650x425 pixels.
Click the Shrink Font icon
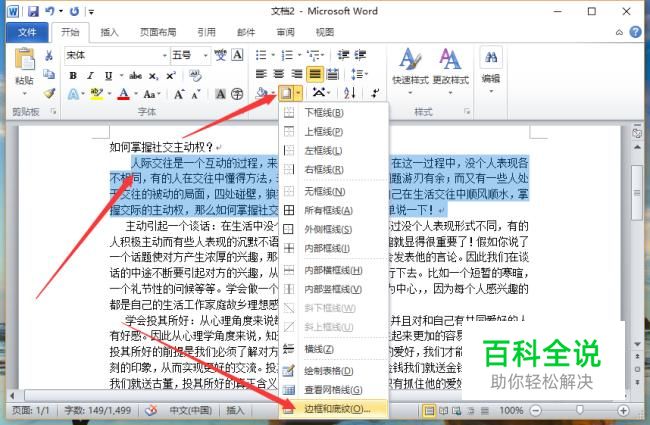pos(196,94)
